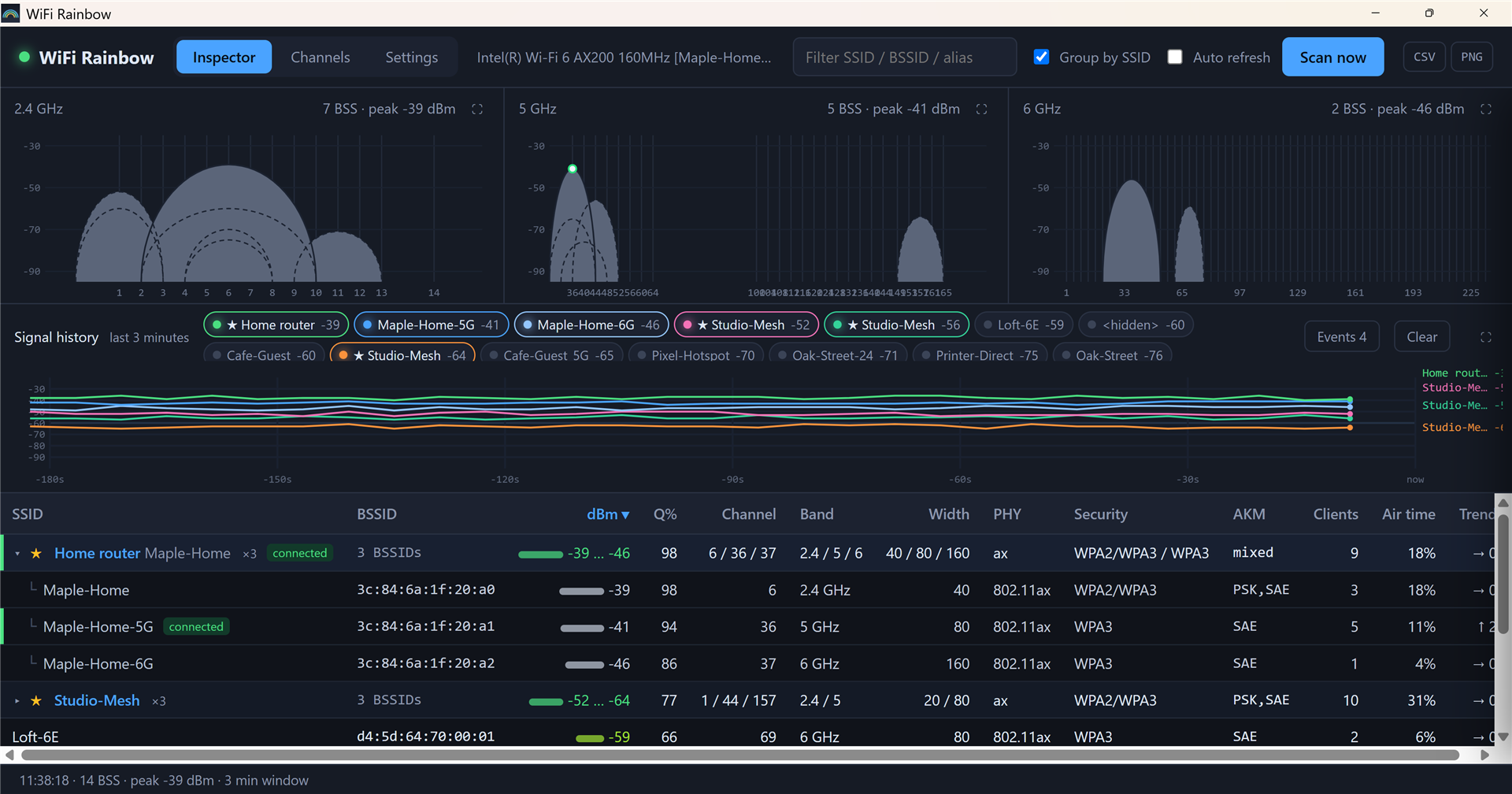The image size is (1512, 794).
Task: Select the Maple-Home-6G BSSID row
Action: (x=748, y=663)
